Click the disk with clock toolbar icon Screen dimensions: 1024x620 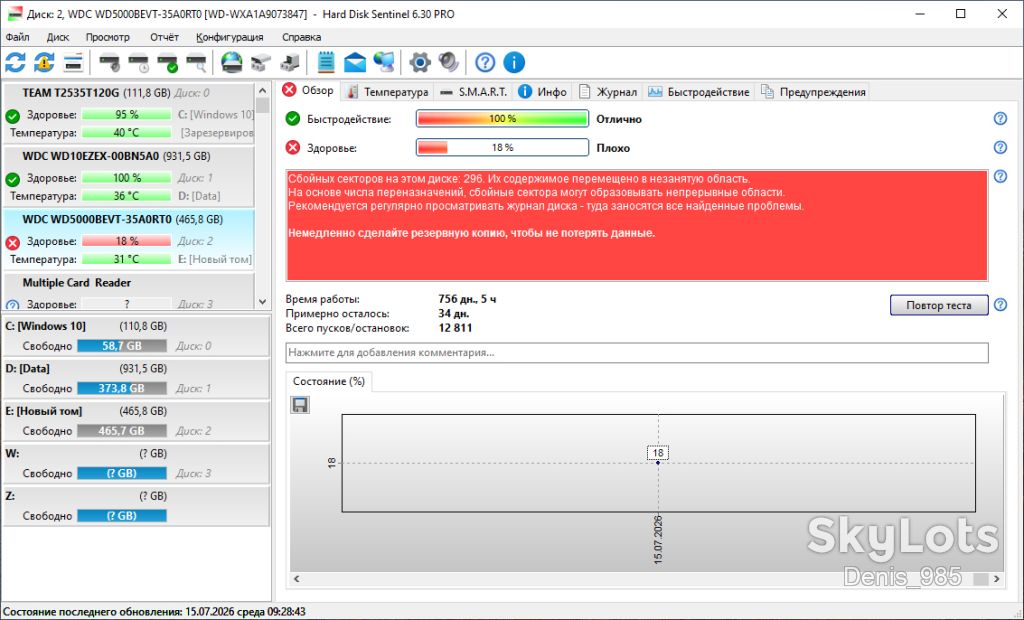click(139, 63)
